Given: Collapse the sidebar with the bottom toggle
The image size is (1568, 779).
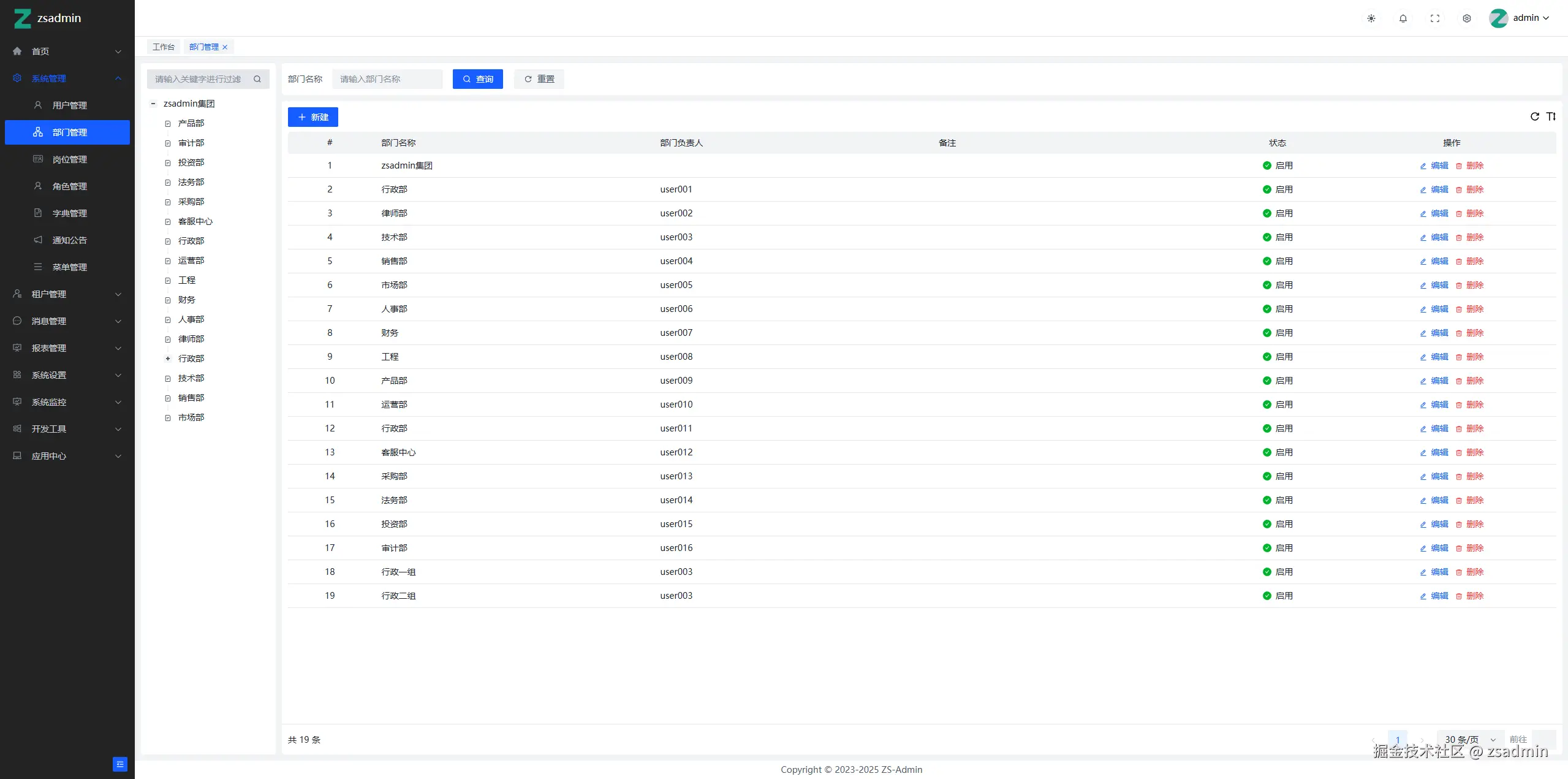Looking at the screenshot, I should pos(120,764).
